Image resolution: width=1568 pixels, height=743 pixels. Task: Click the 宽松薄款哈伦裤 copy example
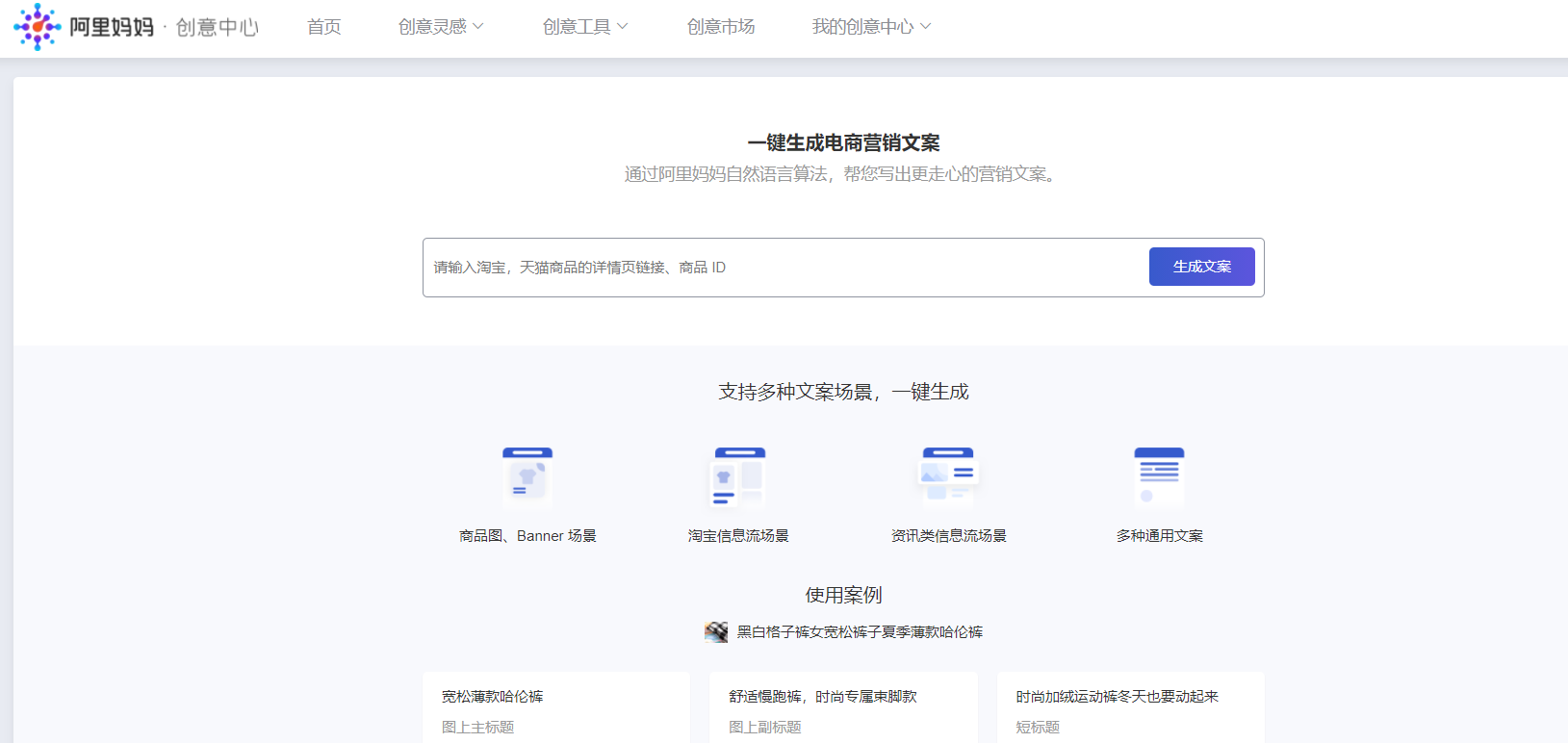tap(493, 697)
